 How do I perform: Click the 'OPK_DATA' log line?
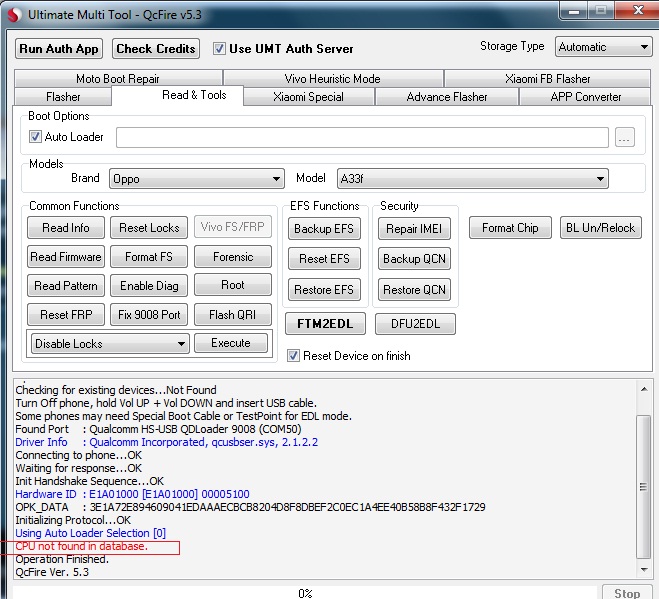click(250, 507)
